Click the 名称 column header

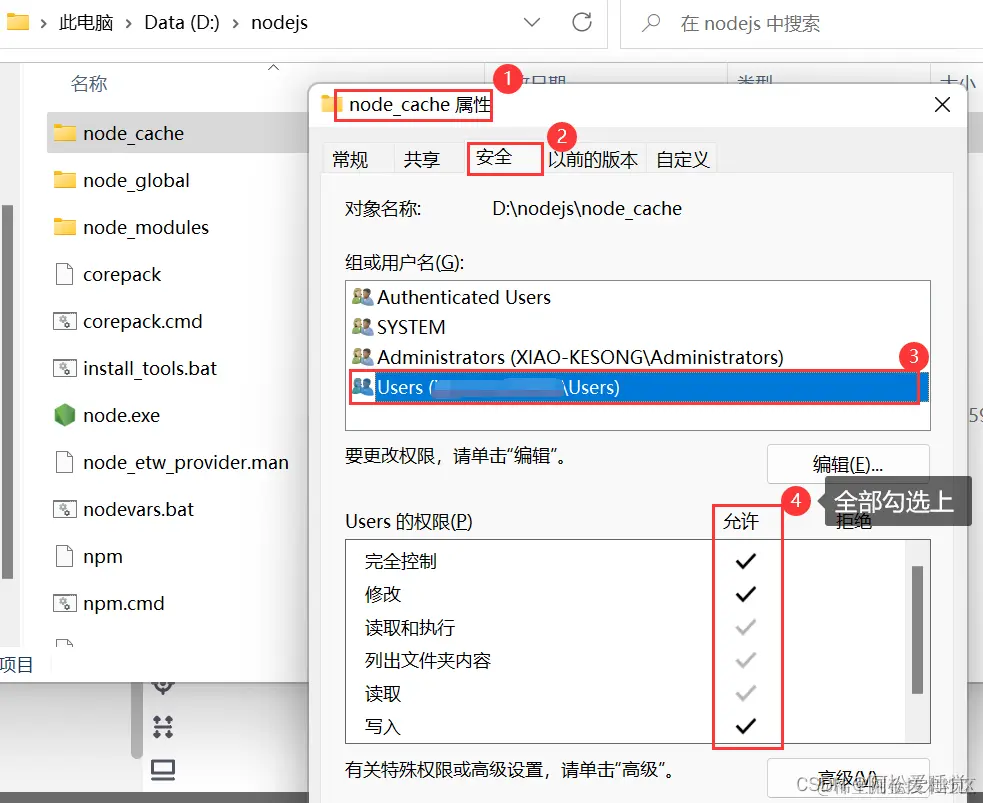pos(89,83)
